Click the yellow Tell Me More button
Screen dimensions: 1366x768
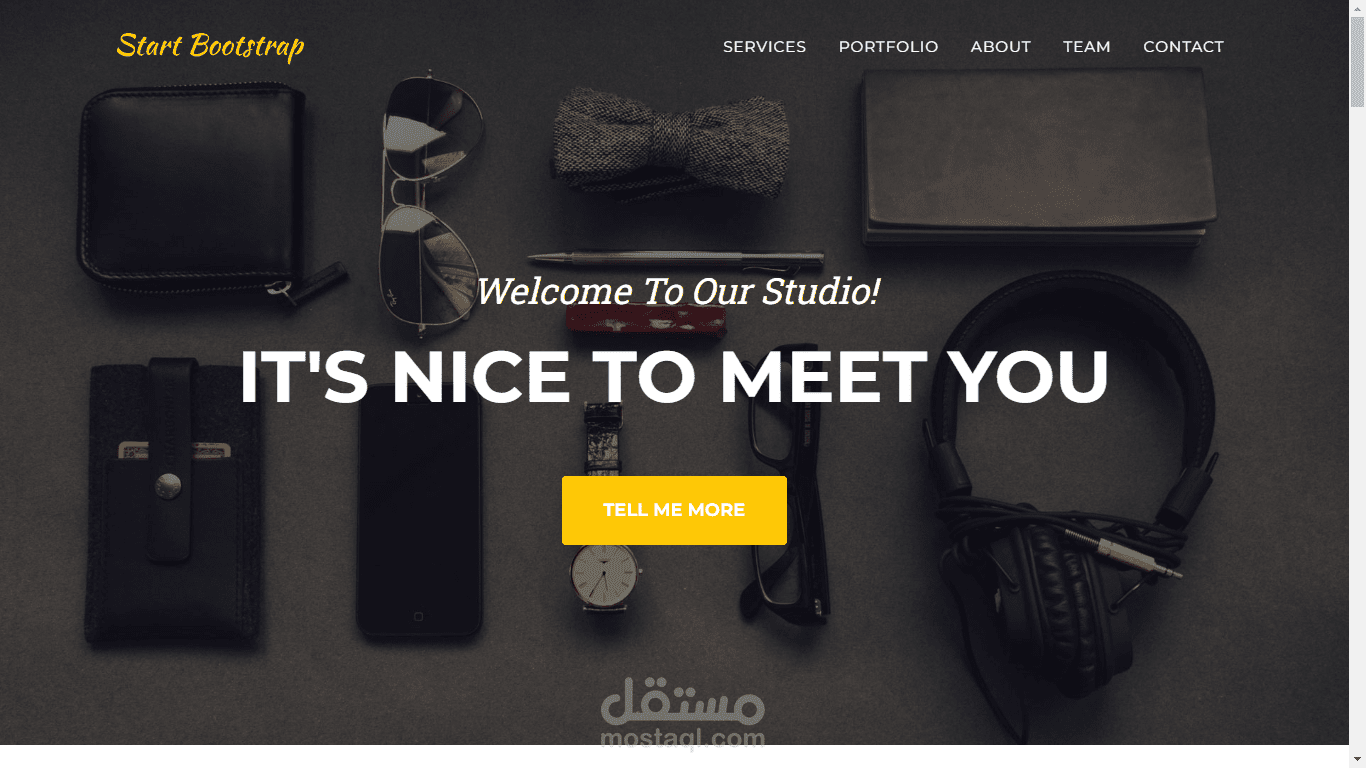(x=674, y=510)
